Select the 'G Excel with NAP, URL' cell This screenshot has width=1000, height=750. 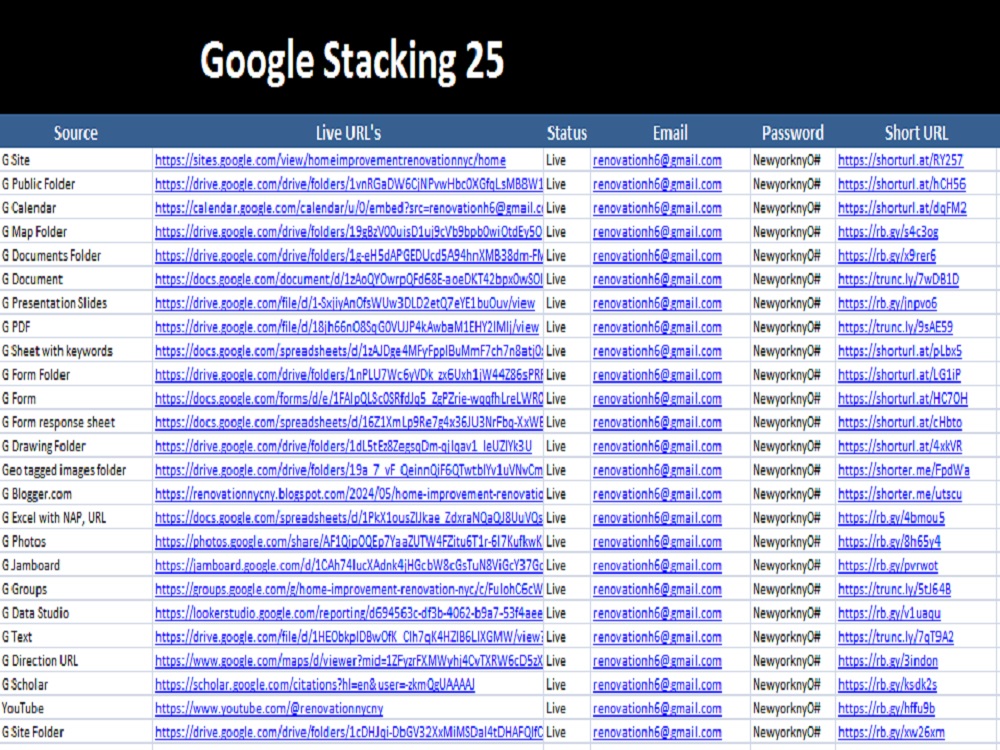76,518
